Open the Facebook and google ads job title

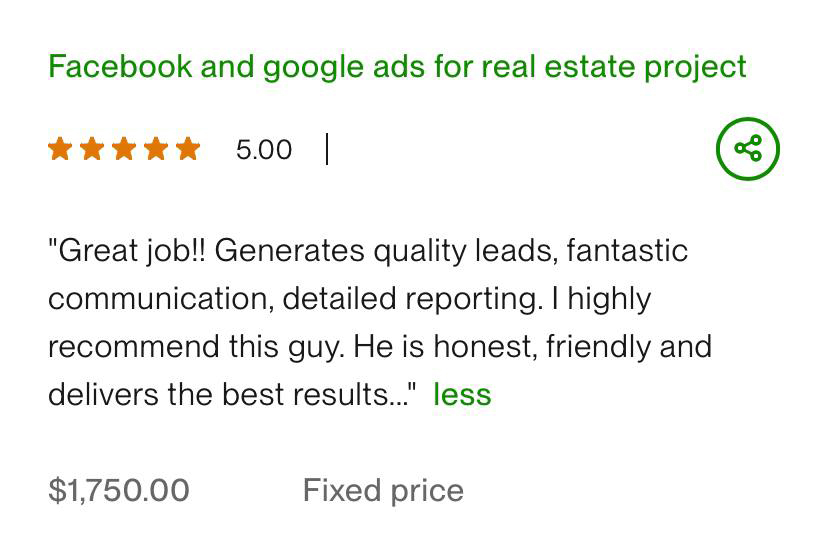[x=397, y=66]
